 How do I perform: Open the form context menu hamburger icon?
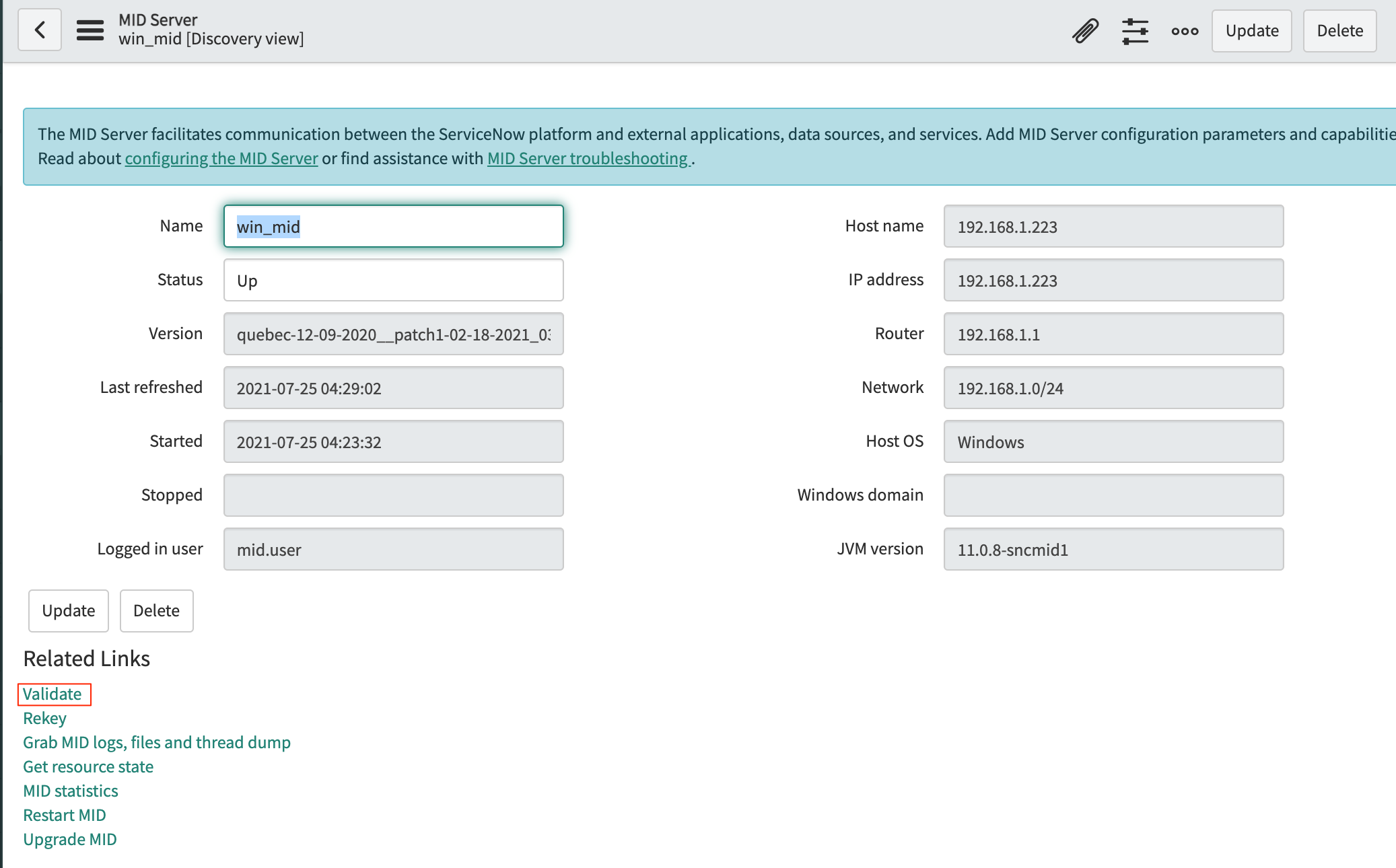click(x=90, y=30)
